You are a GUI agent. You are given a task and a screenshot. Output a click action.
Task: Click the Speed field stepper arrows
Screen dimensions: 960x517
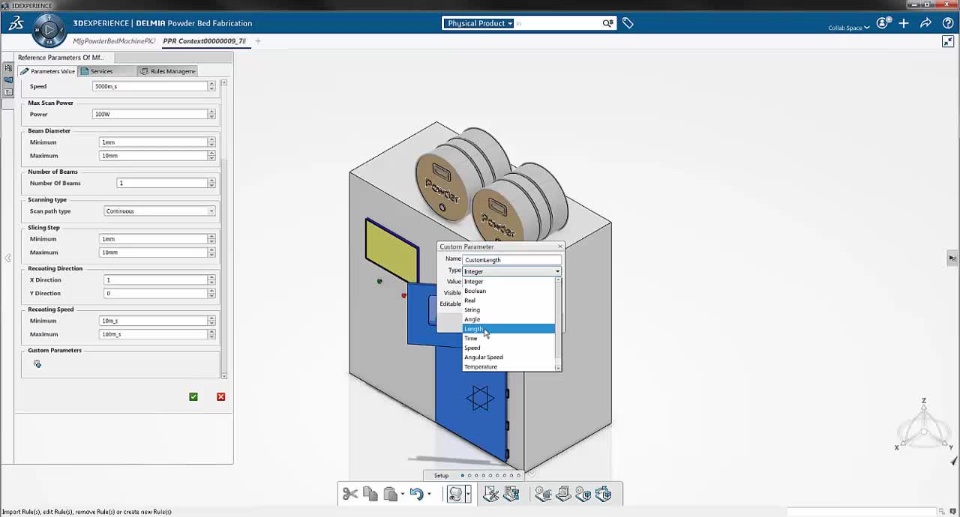coord(212,86)
